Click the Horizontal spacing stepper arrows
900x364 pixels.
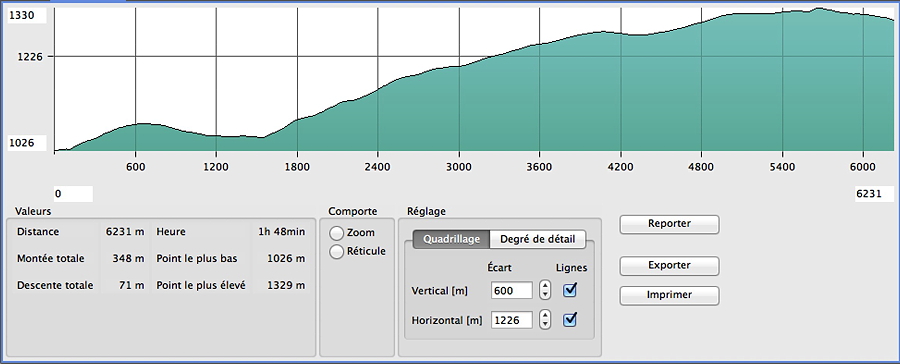coord(545,320)
